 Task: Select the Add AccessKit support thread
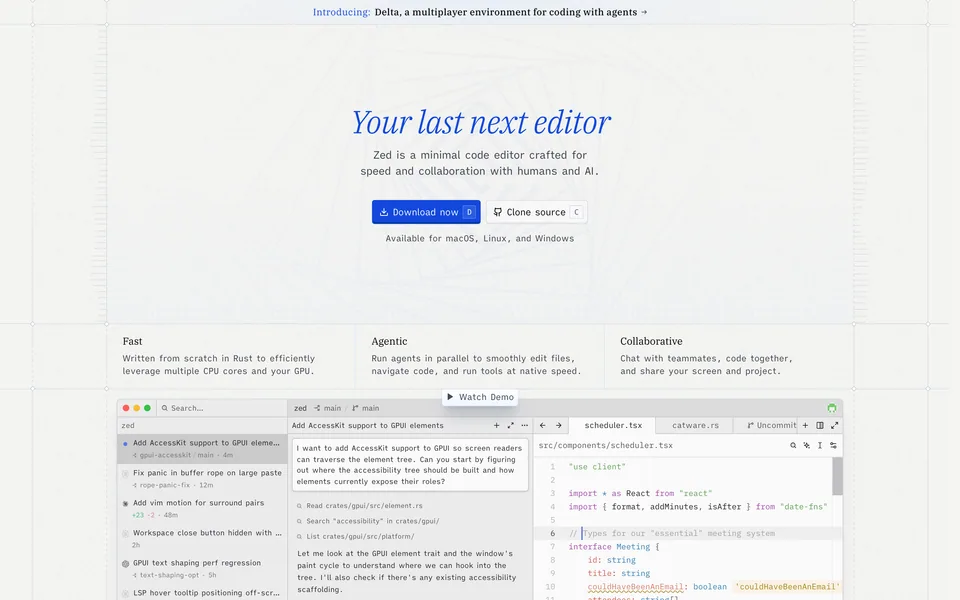click(x=202, y=449)
